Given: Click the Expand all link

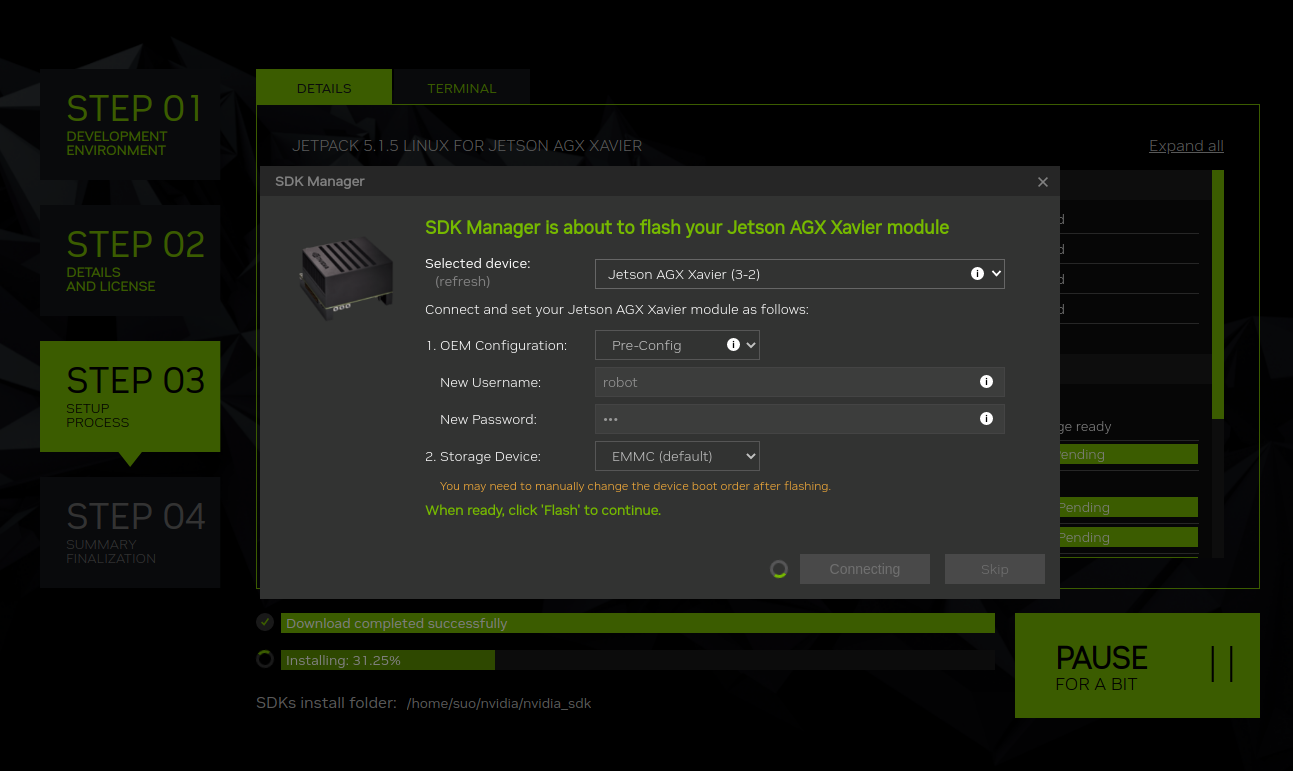Looking at the screenshot, I should (x=1186, y=146).
